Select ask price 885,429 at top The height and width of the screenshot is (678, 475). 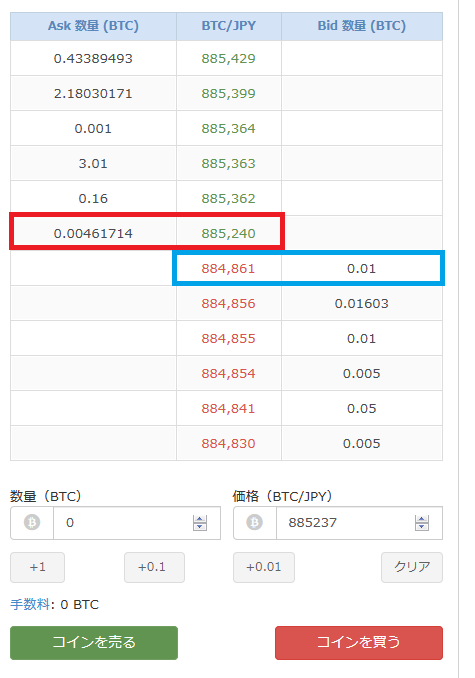tap(228, 58)
